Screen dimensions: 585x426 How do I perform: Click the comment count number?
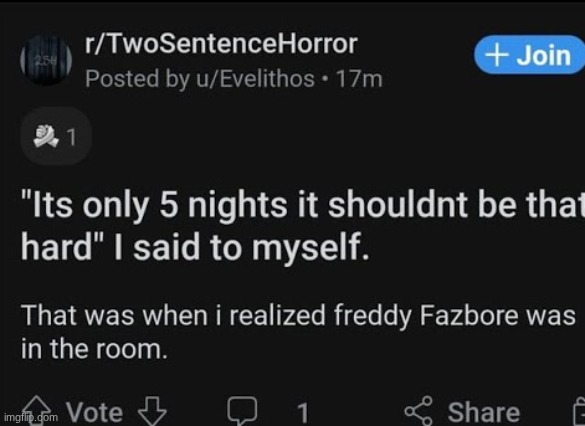pyautogui.click(x=303, y=412)
